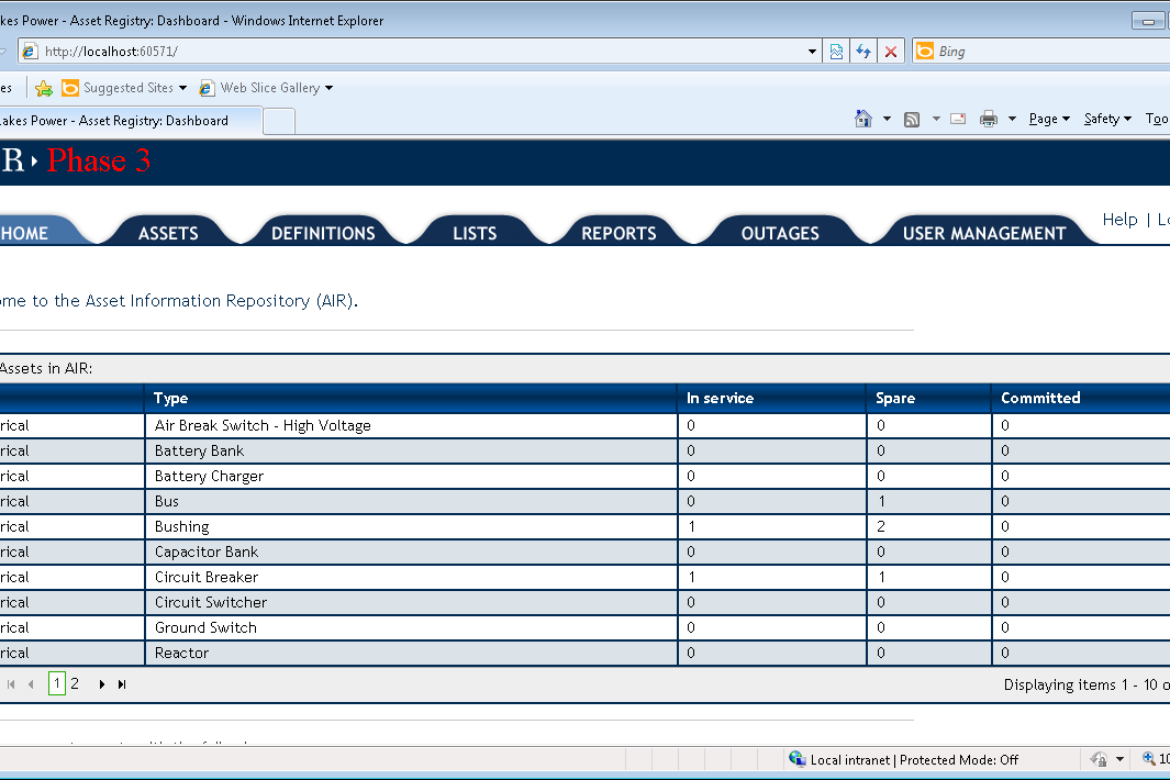Sort by the Type column header
Screen dimensions: 1170x780
(171, 398)
